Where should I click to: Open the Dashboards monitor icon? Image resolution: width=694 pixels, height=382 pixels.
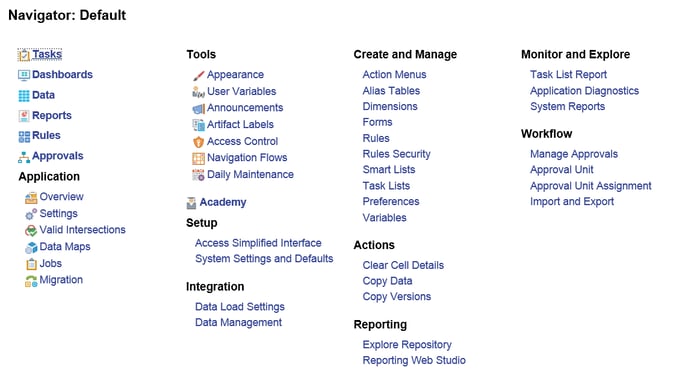23,75
